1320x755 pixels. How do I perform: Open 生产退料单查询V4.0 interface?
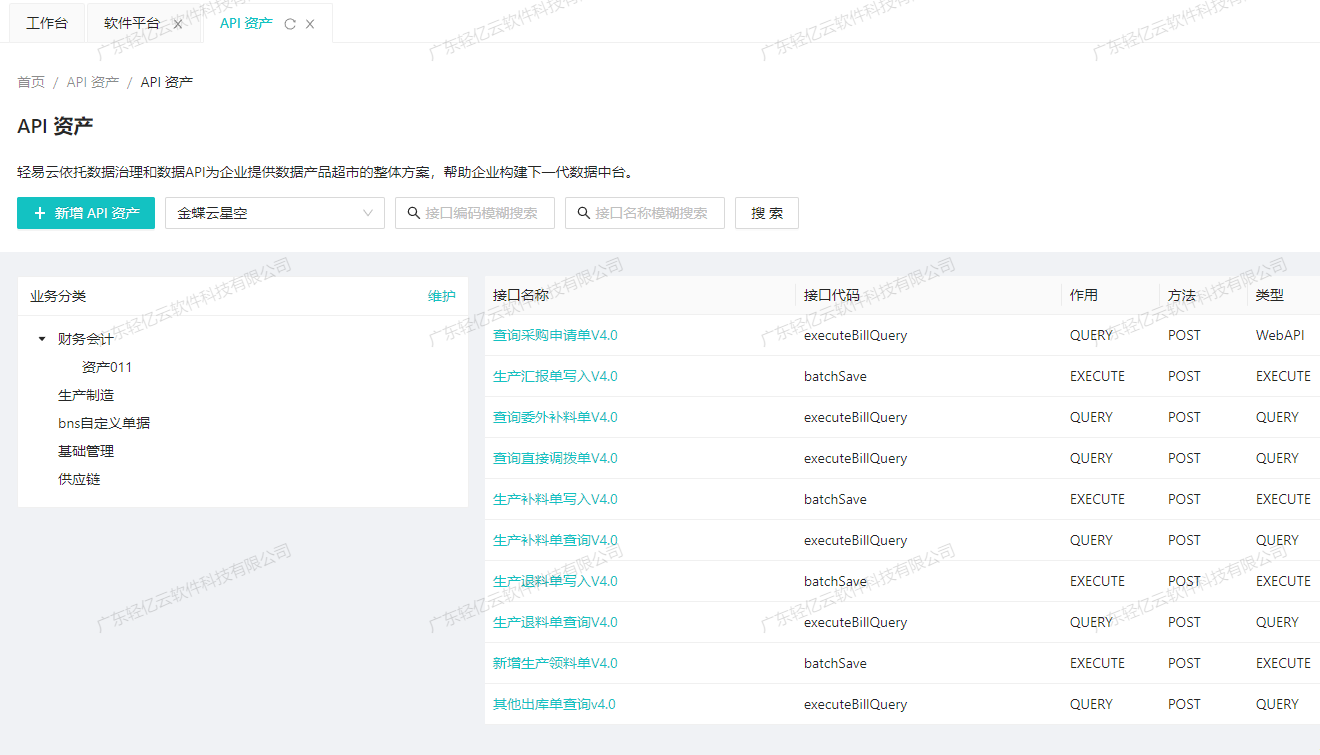click(555, 622)
